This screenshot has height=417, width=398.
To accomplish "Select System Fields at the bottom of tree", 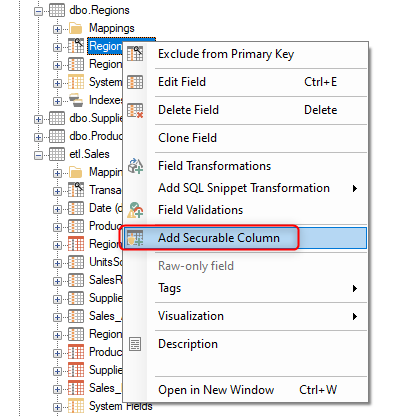I will pos(121,406).
